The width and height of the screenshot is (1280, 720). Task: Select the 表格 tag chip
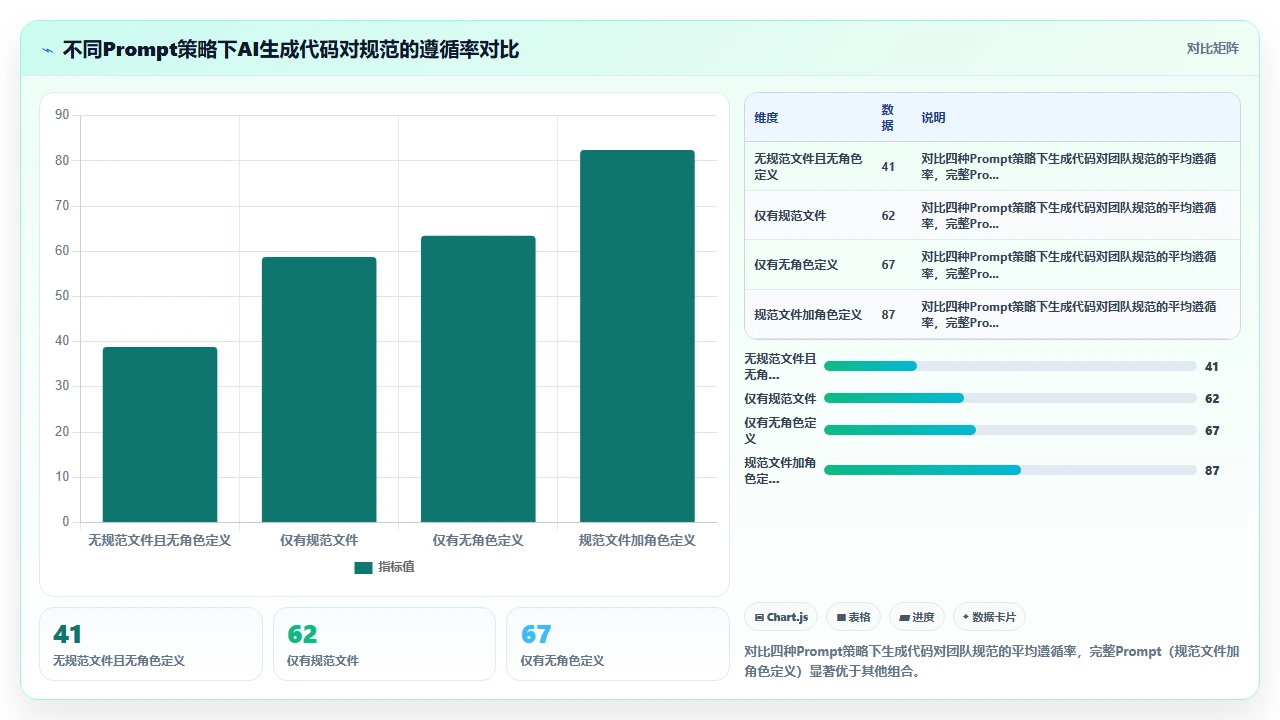[854, 617]
